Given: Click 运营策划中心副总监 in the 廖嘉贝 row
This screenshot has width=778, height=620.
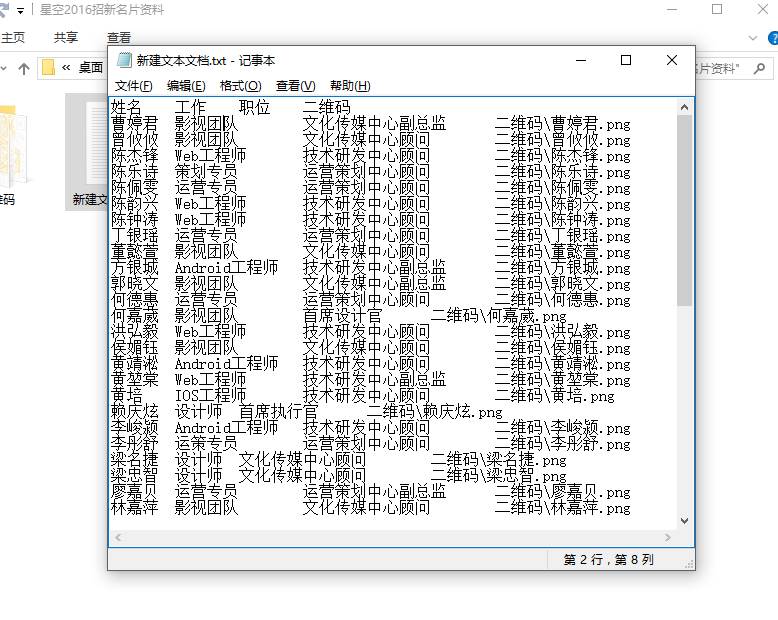Looking at the screenshot, I should click(x=375, y=492).
